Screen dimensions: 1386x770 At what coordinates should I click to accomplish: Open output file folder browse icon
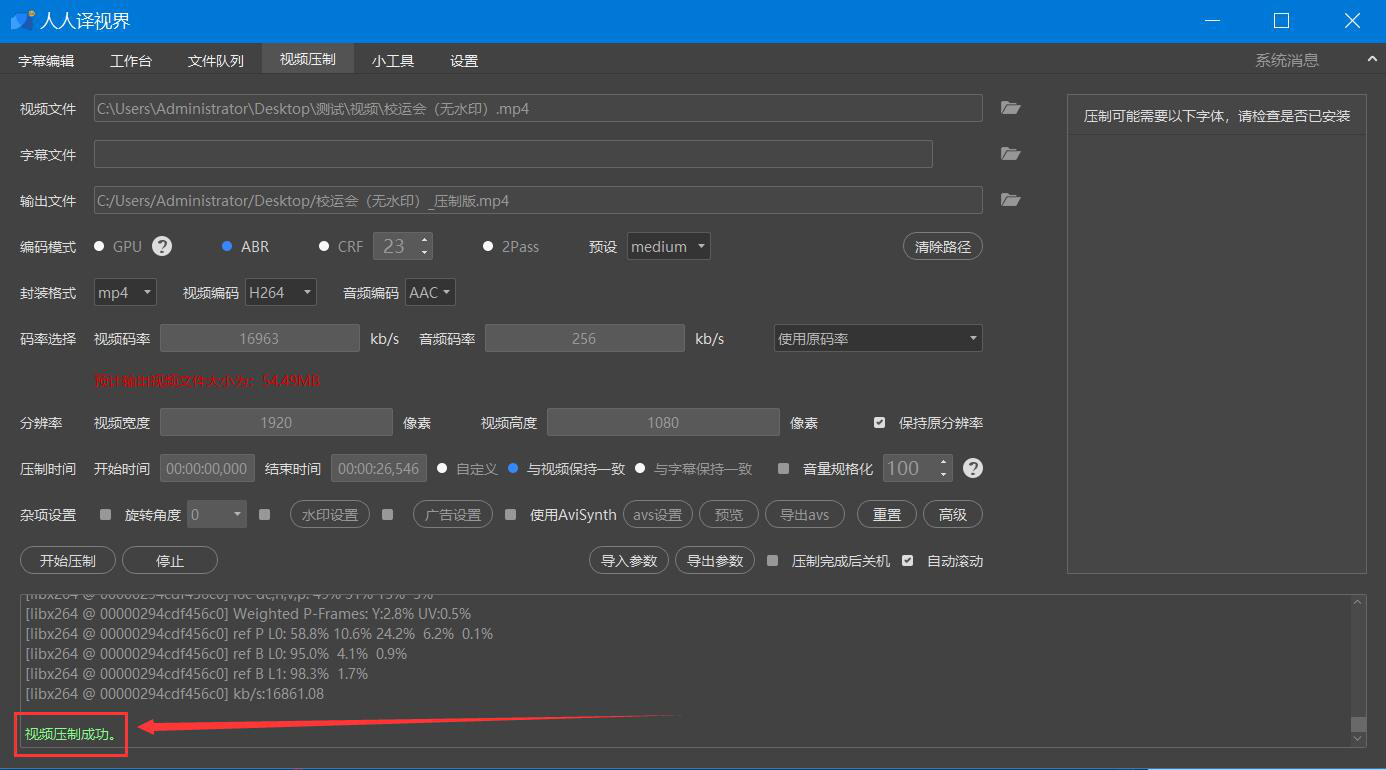1010,200
